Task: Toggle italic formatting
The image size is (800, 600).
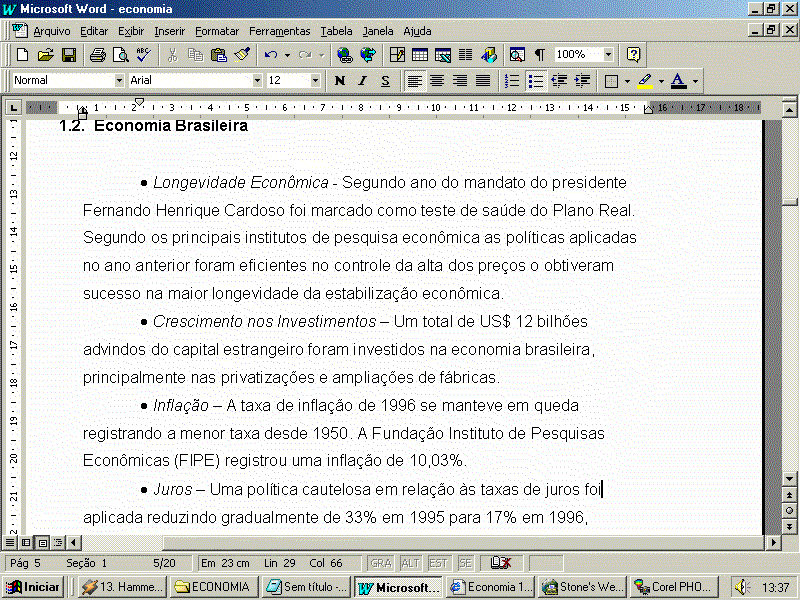Action: (362, 81)
